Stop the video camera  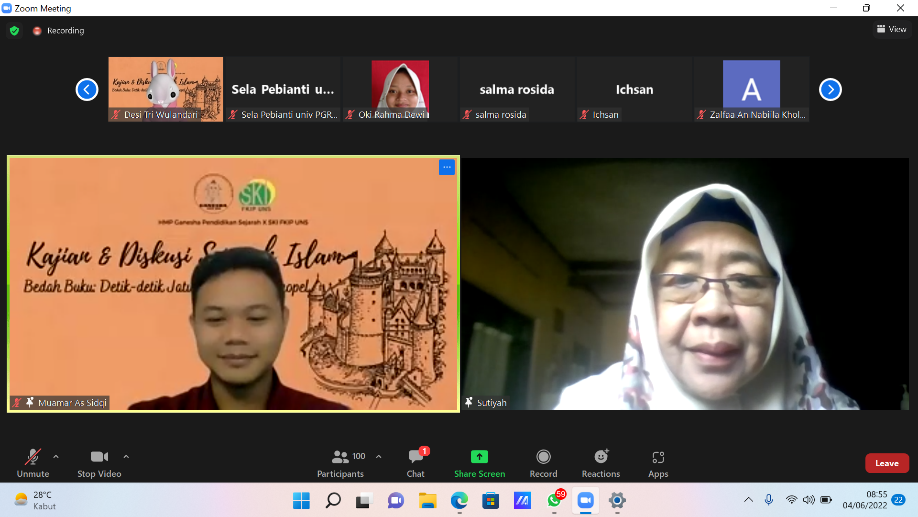point(99,462)
